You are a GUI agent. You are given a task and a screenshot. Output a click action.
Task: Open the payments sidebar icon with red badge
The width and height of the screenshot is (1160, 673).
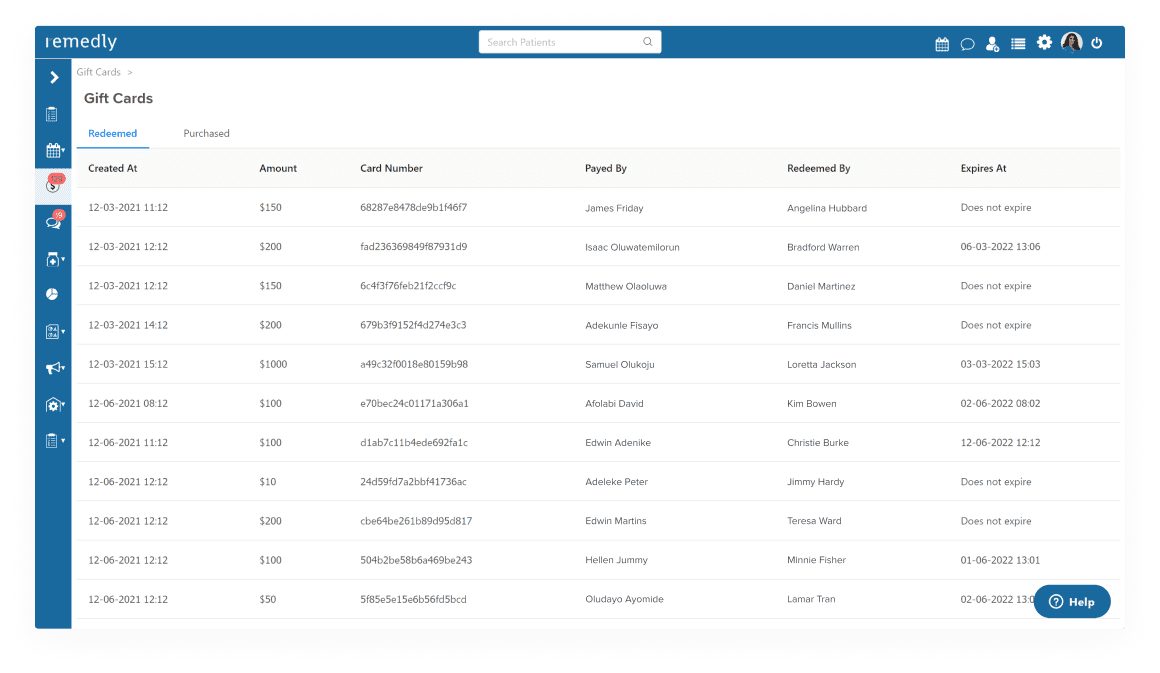click(54, 183)
